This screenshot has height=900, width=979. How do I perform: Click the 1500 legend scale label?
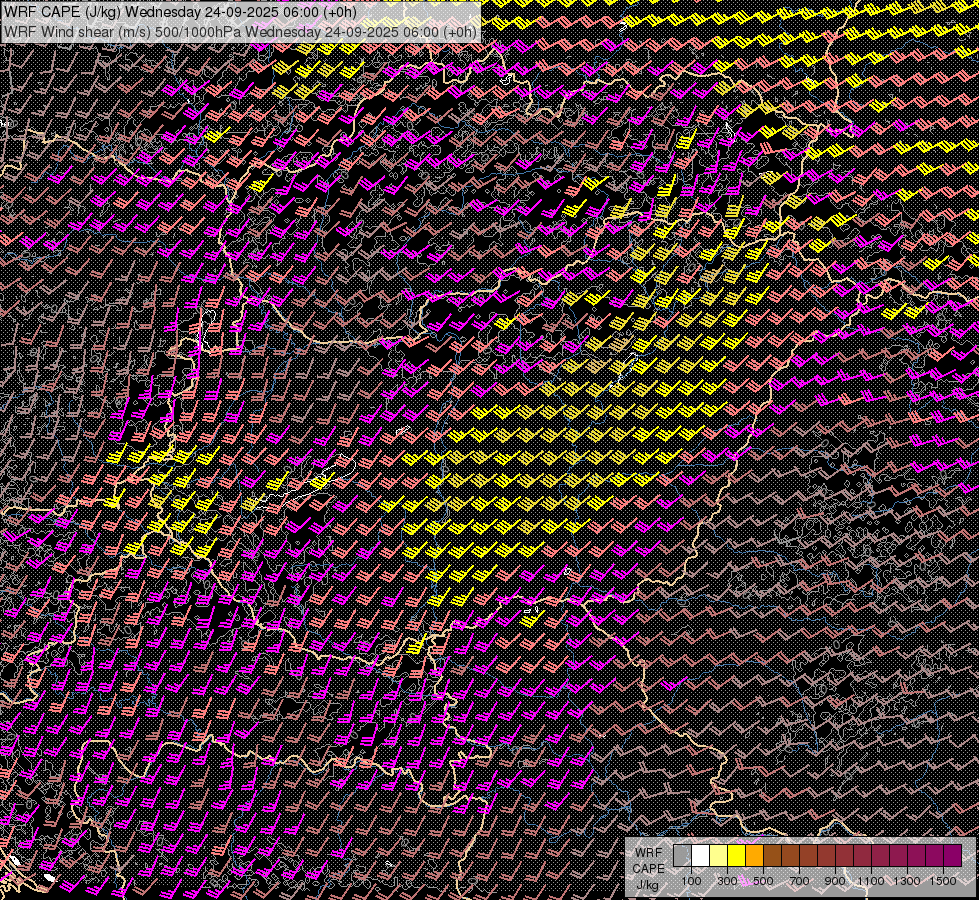(x=942, y=881)
